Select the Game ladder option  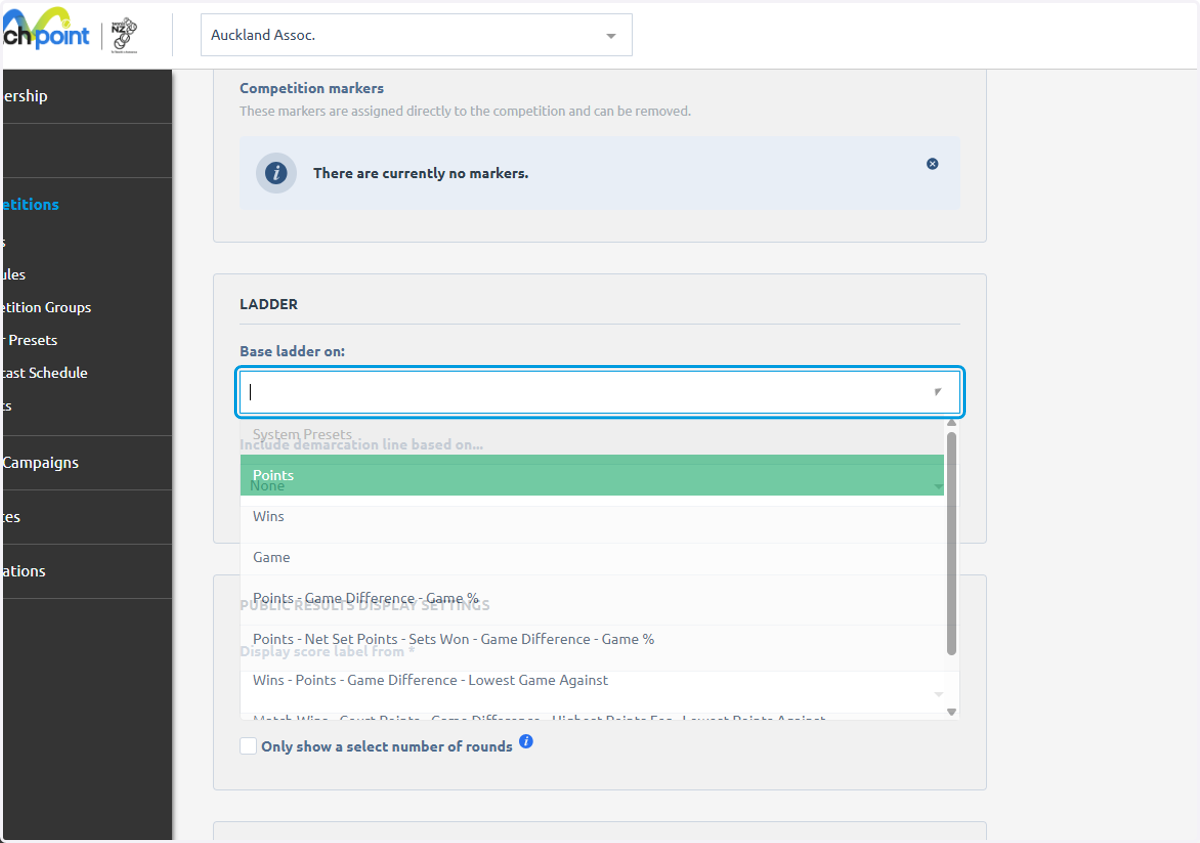(592, 557)
